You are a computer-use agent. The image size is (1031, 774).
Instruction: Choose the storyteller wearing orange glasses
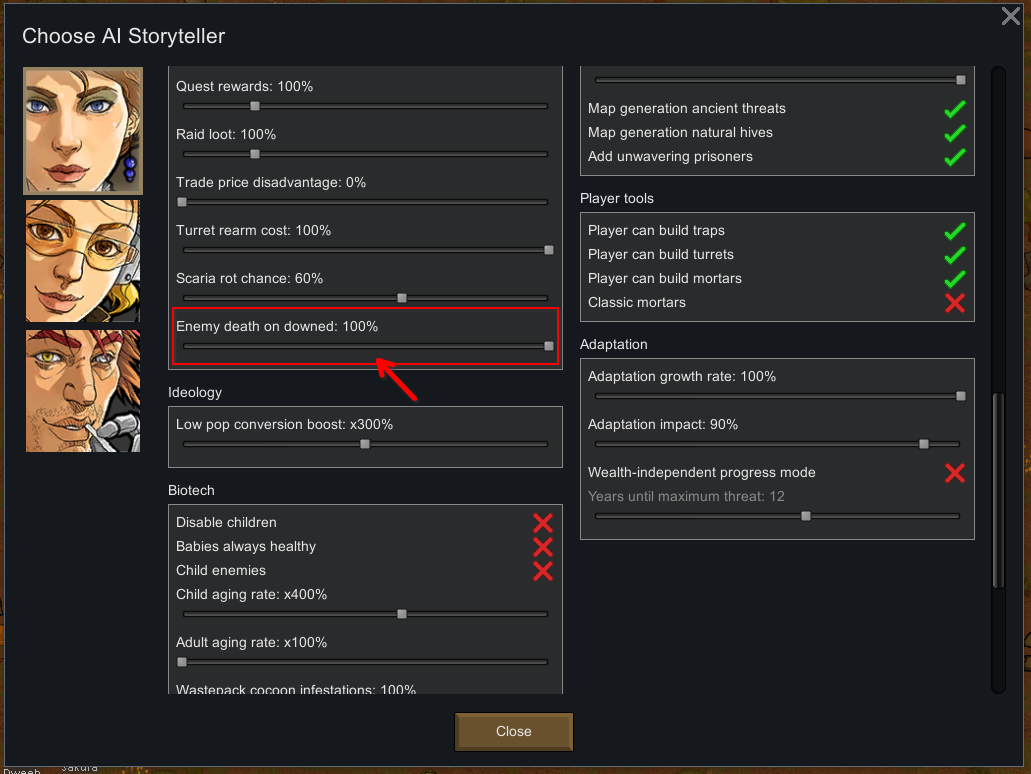click(x=83, y=261)
